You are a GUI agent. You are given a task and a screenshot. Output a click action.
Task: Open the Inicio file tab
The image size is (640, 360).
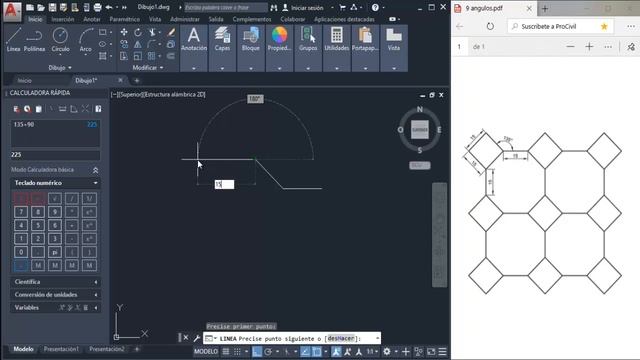click(24, 80)
